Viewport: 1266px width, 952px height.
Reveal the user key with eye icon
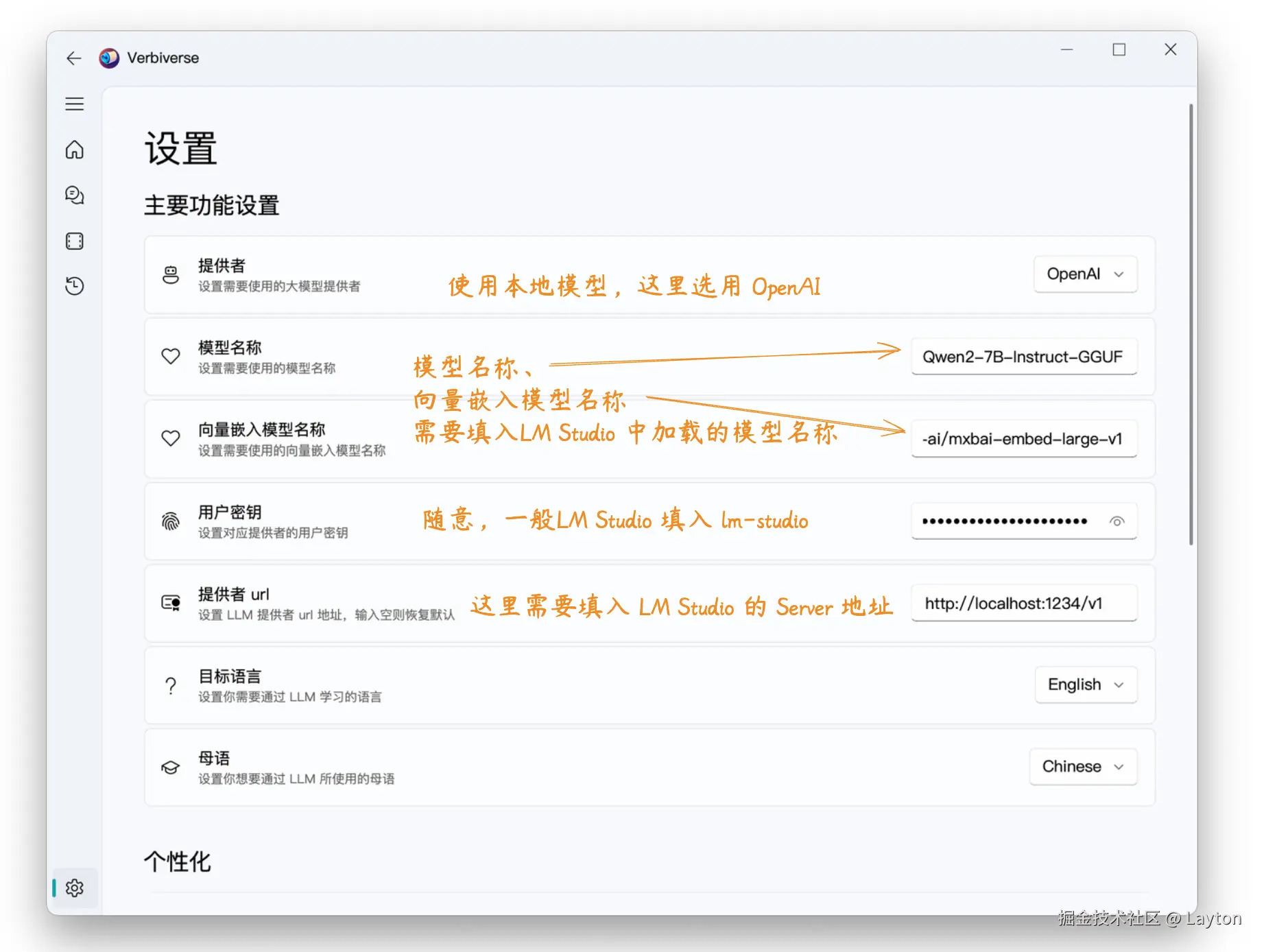click(x=1117, y=521)
